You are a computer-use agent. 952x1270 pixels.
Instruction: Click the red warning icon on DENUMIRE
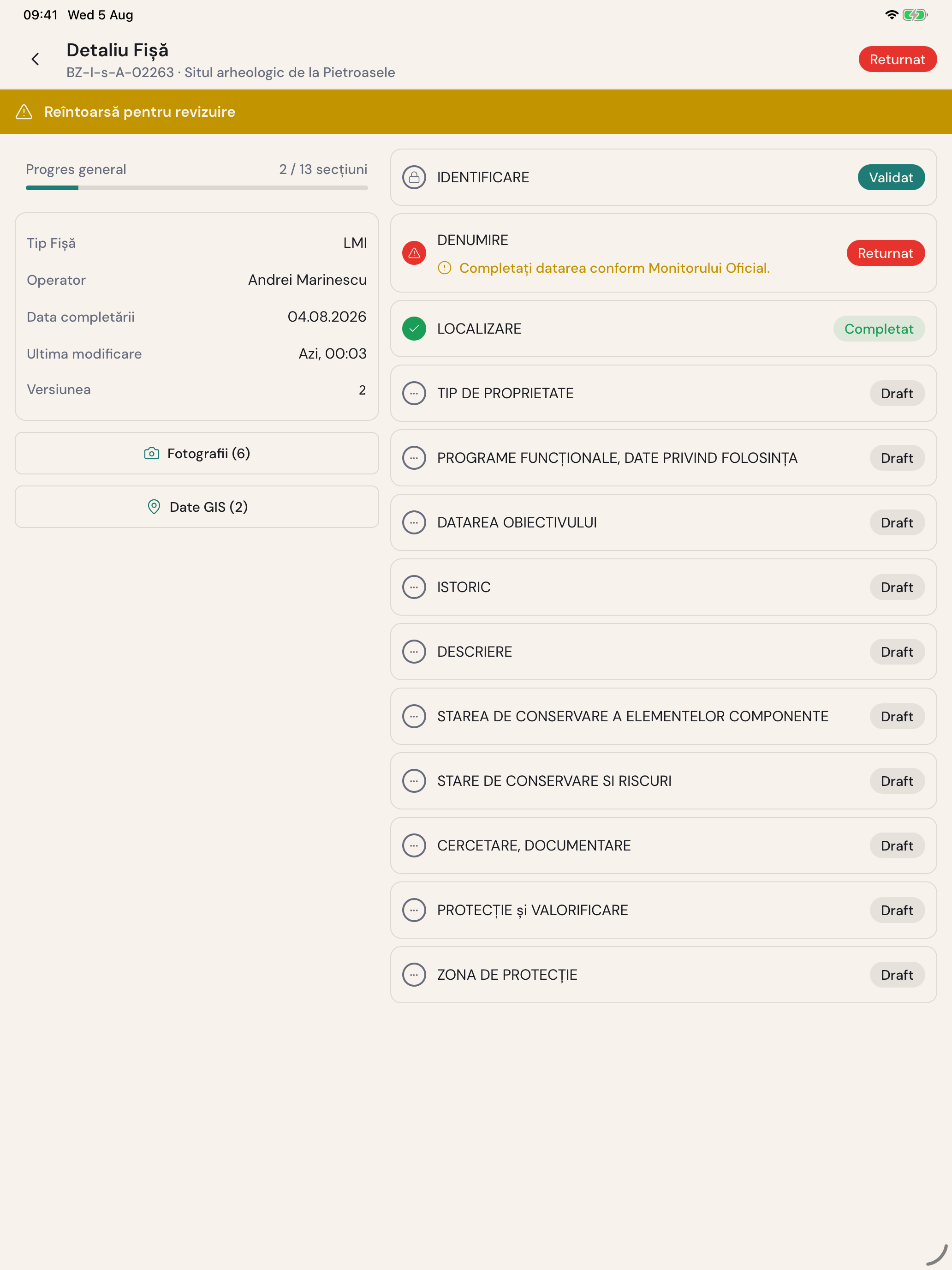coord(414,253)
